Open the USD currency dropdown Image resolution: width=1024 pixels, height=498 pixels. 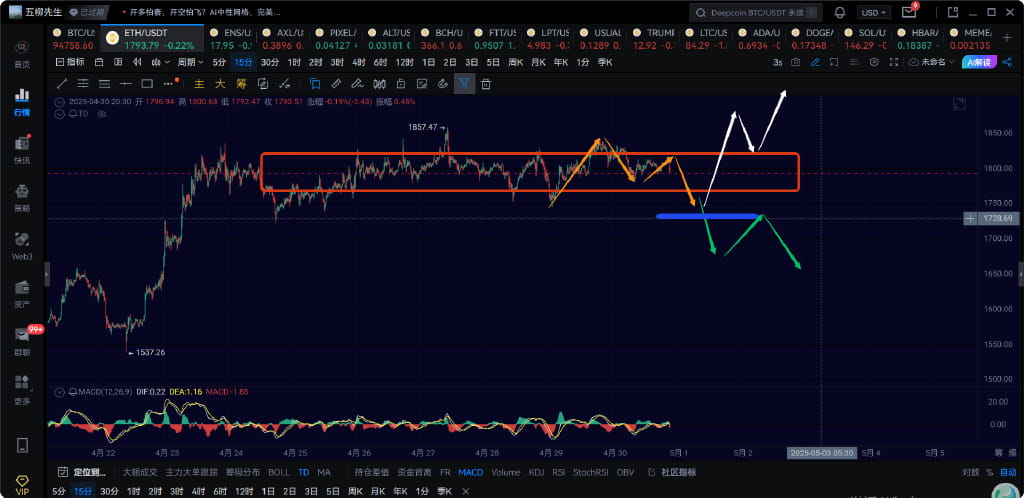[x=874, y=13]
